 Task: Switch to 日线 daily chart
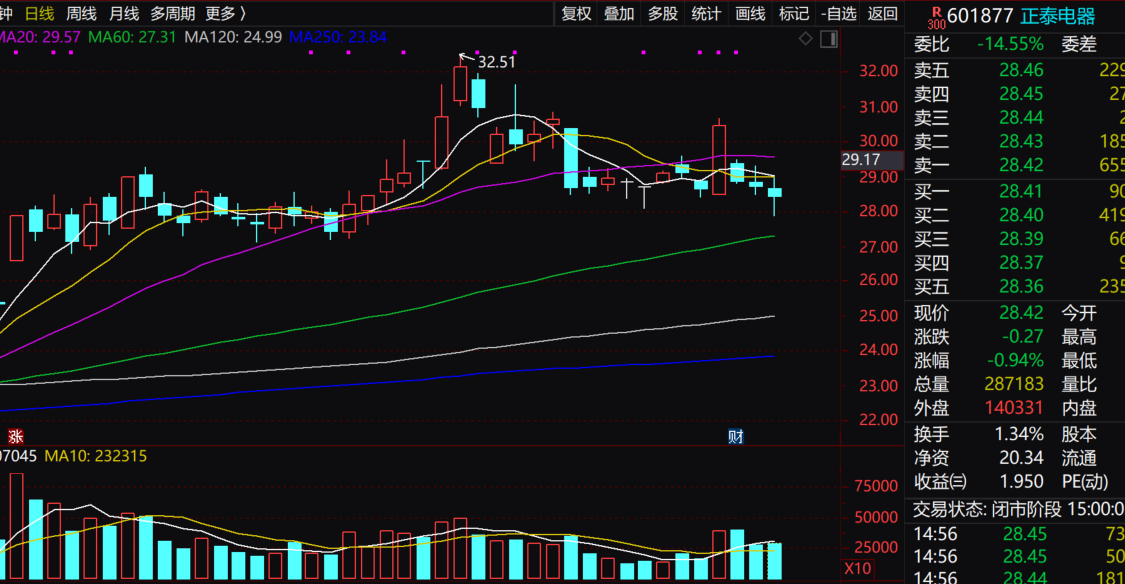point(40,13)
